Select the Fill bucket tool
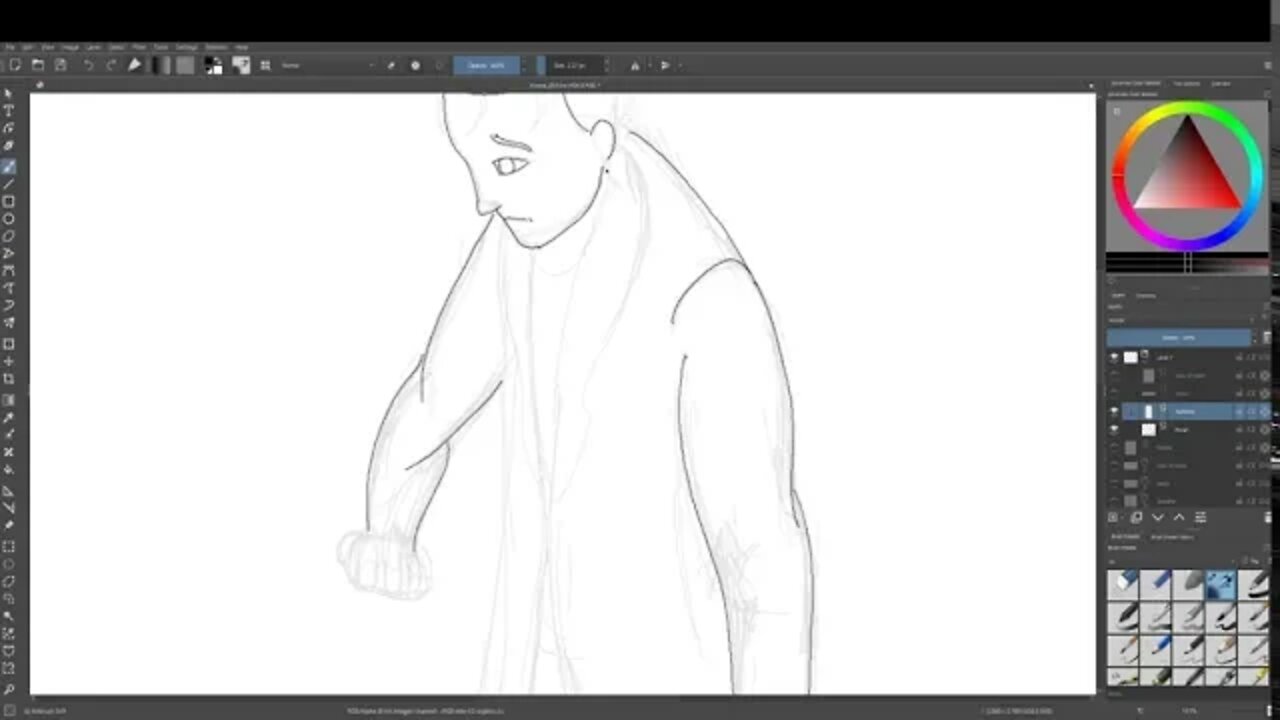This screenshot has width=1280, height=720. click(9, 470)
